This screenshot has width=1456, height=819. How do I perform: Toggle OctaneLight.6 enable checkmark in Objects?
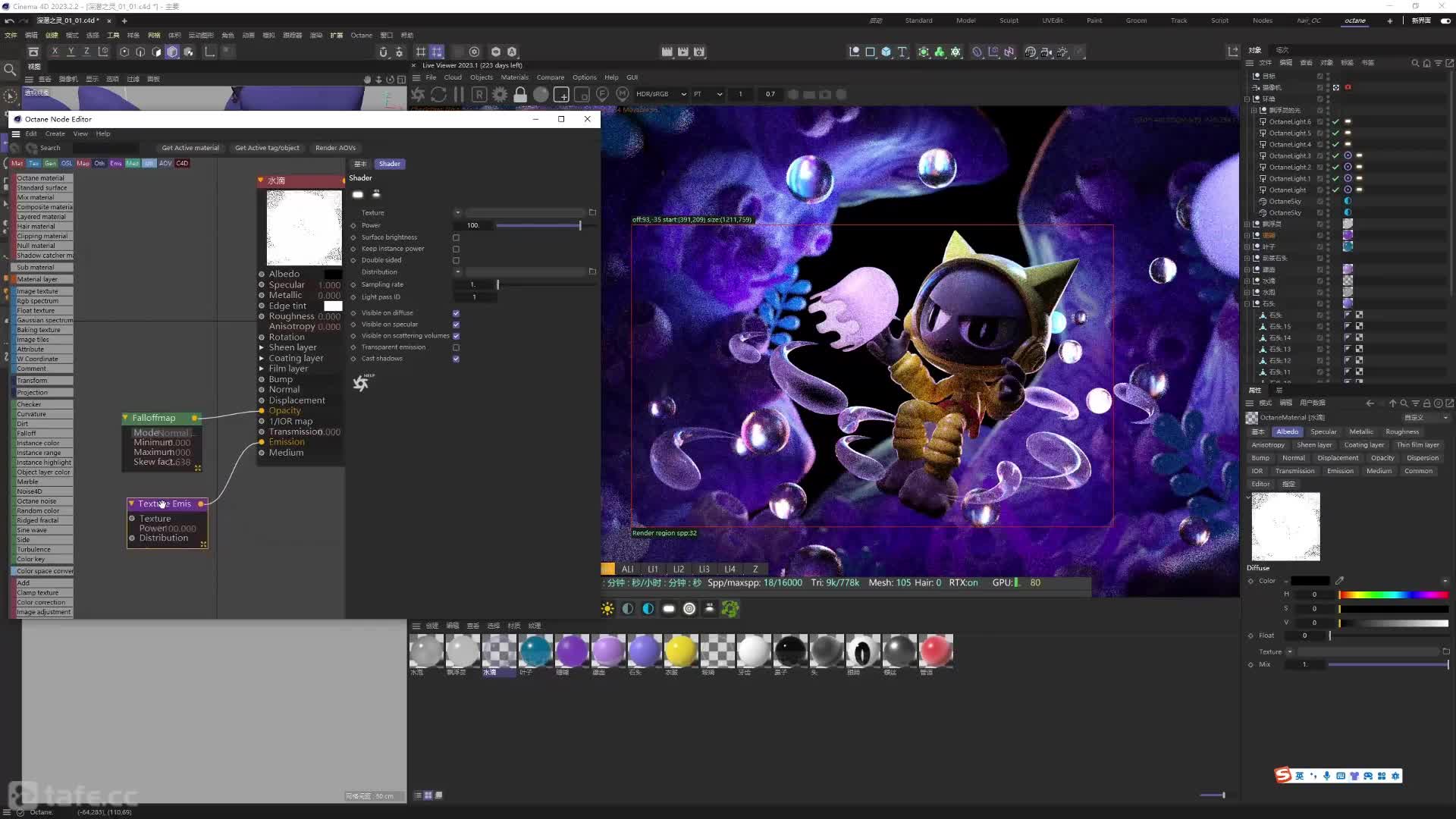click(x=1335, y=121)
